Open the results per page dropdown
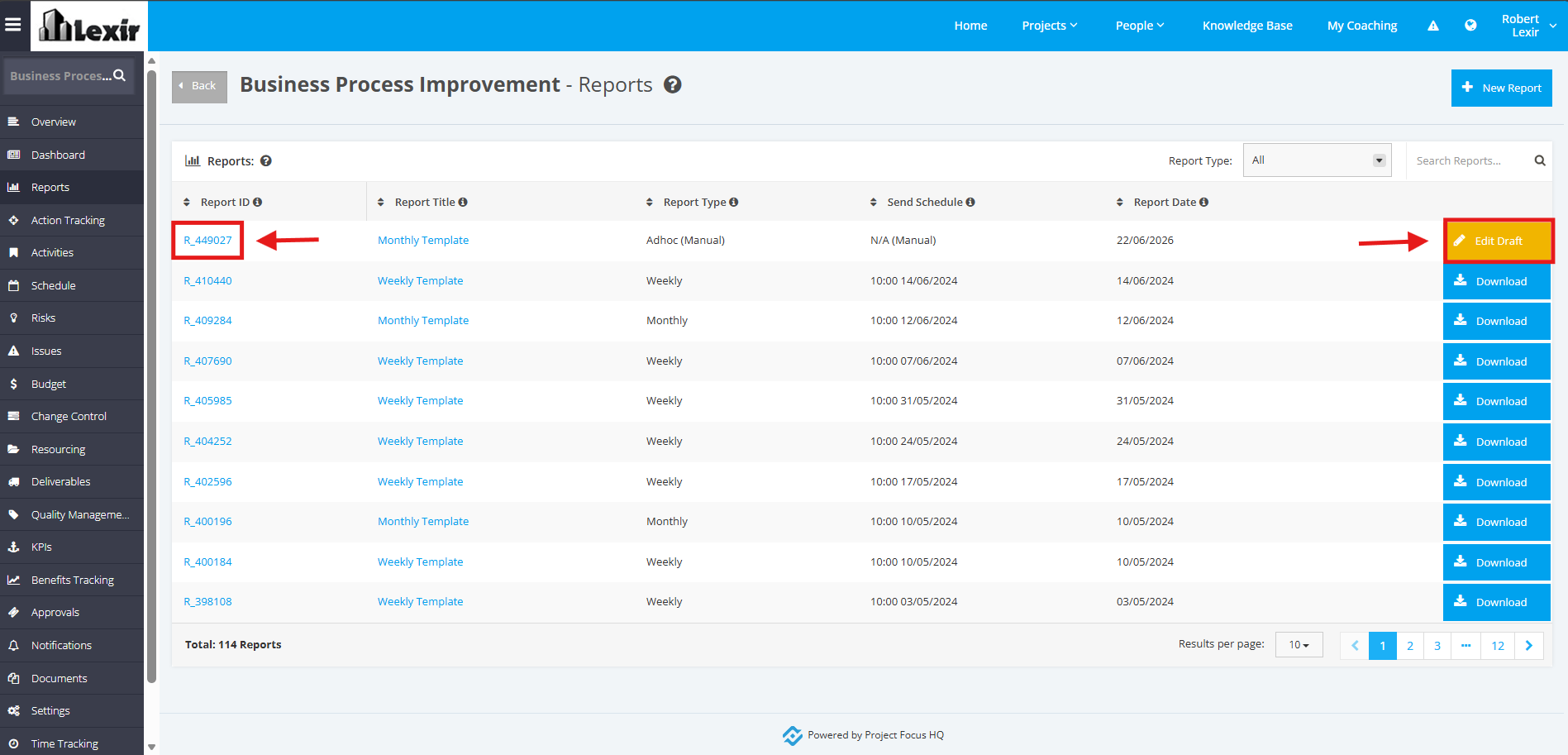Image resolution: width=1568 pixels, height=755 pixels. click(x=1299, y=645)
